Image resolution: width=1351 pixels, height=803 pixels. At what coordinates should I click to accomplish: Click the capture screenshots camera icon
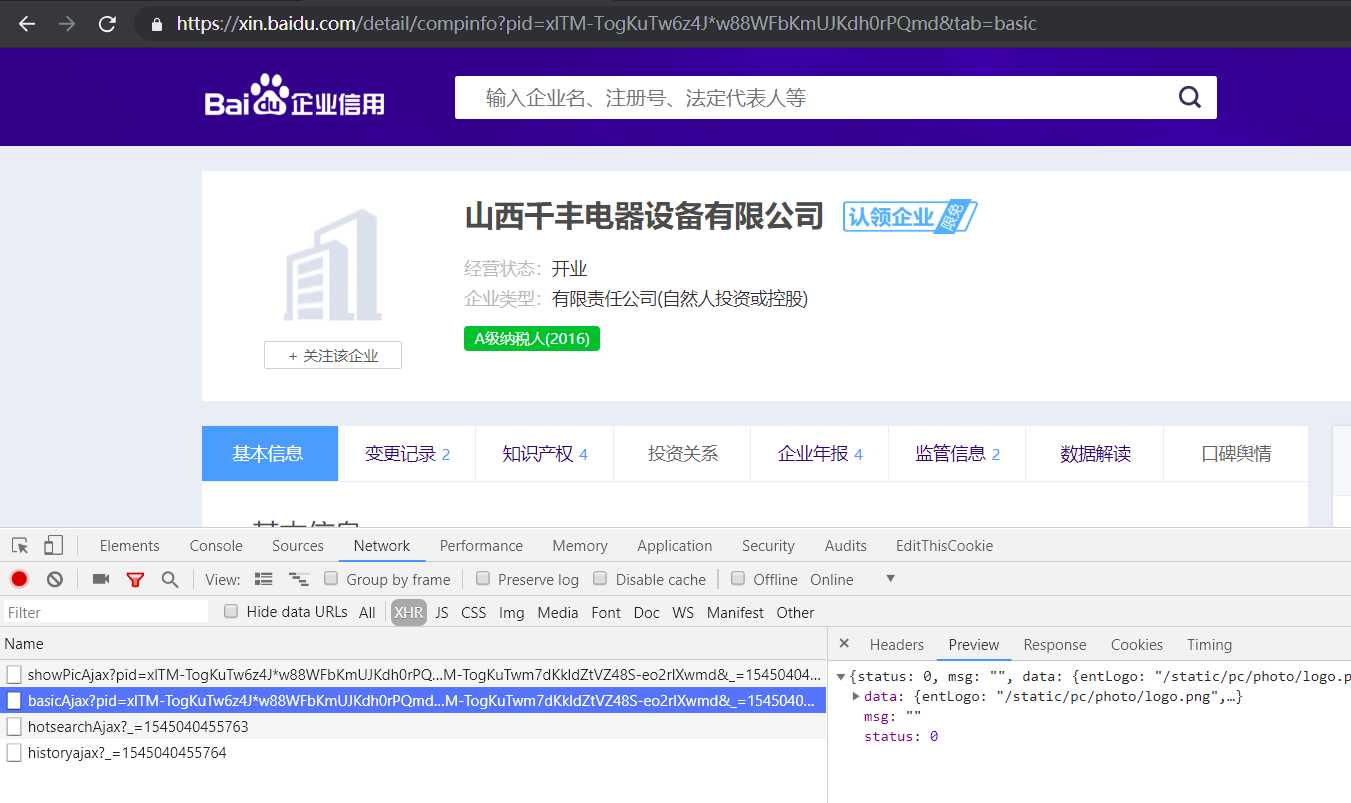(100, 579)
